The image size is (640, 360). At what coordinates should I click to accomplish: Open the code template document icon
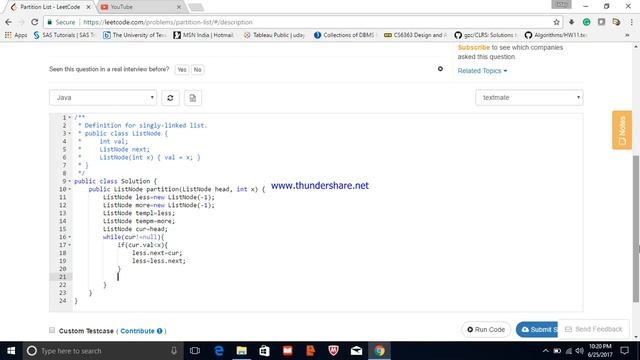(x=193, y=98)
